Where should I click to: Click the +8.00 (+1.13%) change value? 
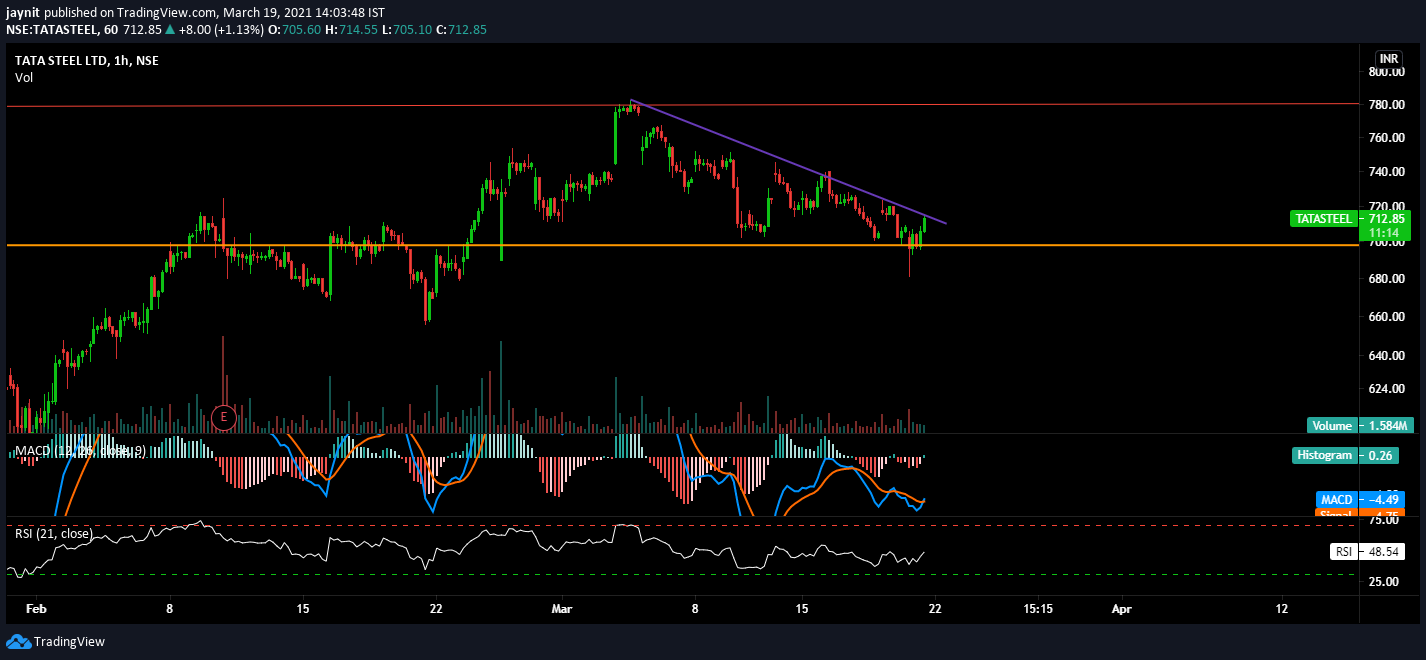coord(221,30)
